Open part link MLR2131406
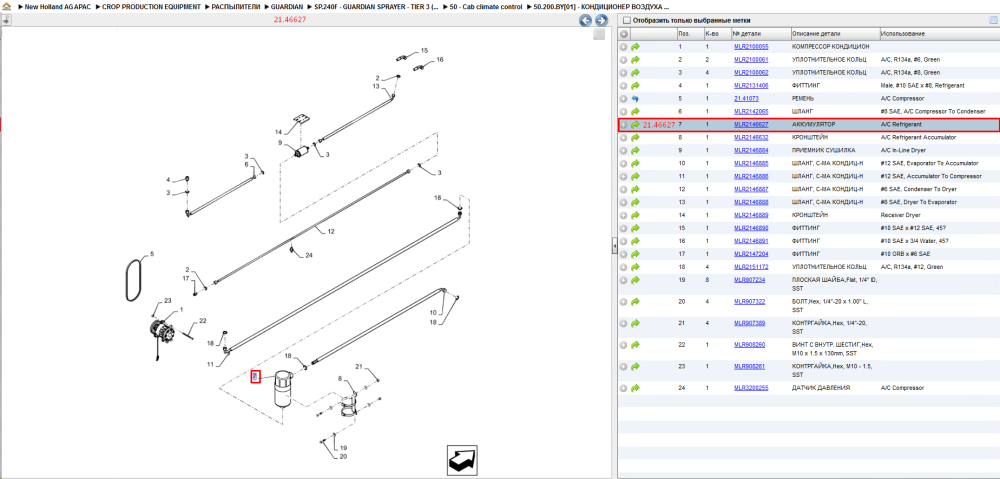Viewport: 1000px width, 479px height. (751, 85)
